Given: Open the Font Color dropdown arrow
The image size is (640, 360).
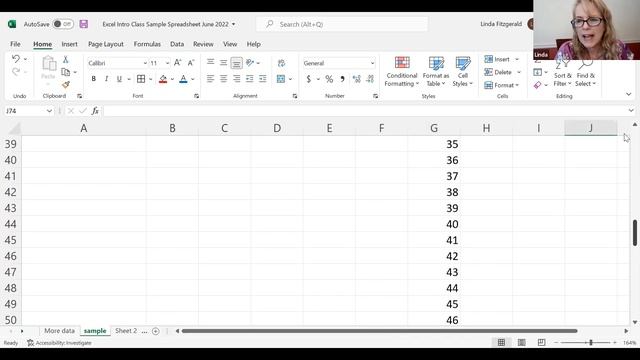Looking at the screenshot, I should (193, 79).
